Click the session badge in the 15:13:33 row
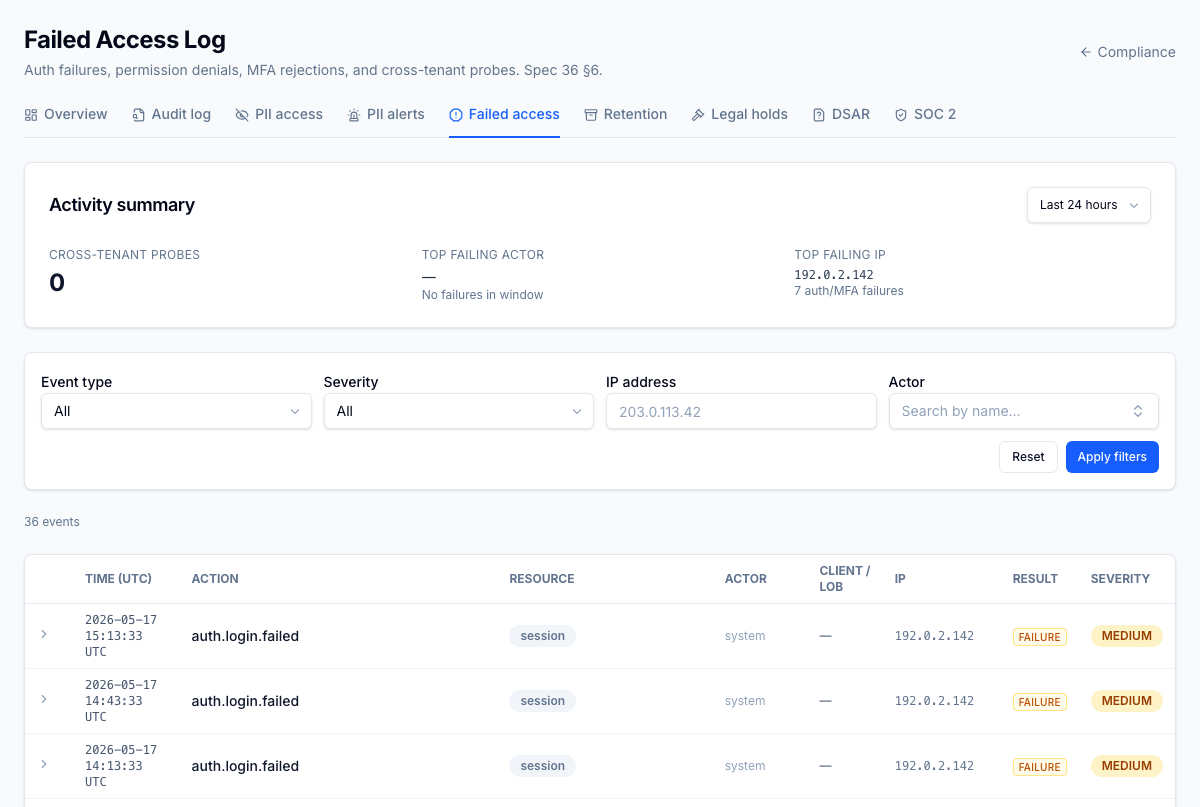 point(543,636)
